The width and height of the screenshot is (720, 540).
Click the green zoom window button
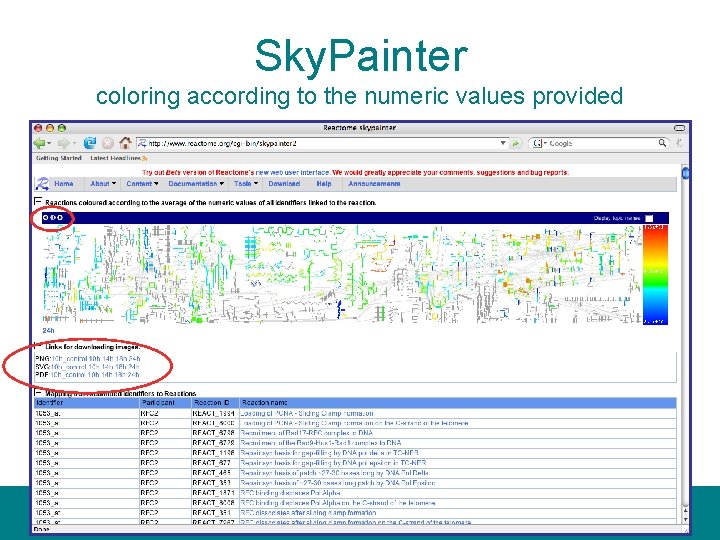click(62, 128)
